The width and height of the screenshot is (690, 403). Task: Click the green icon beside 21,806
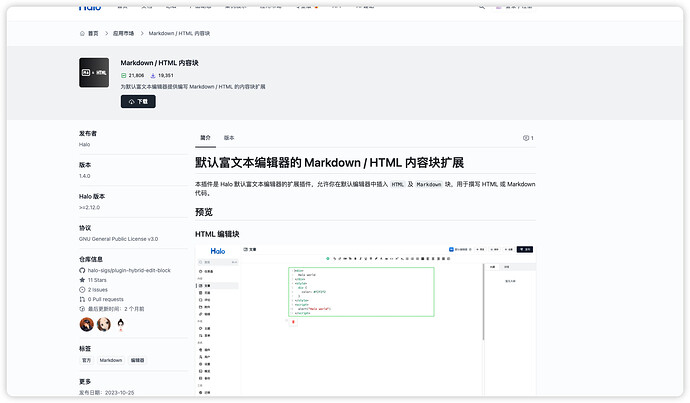coord(124,76)
